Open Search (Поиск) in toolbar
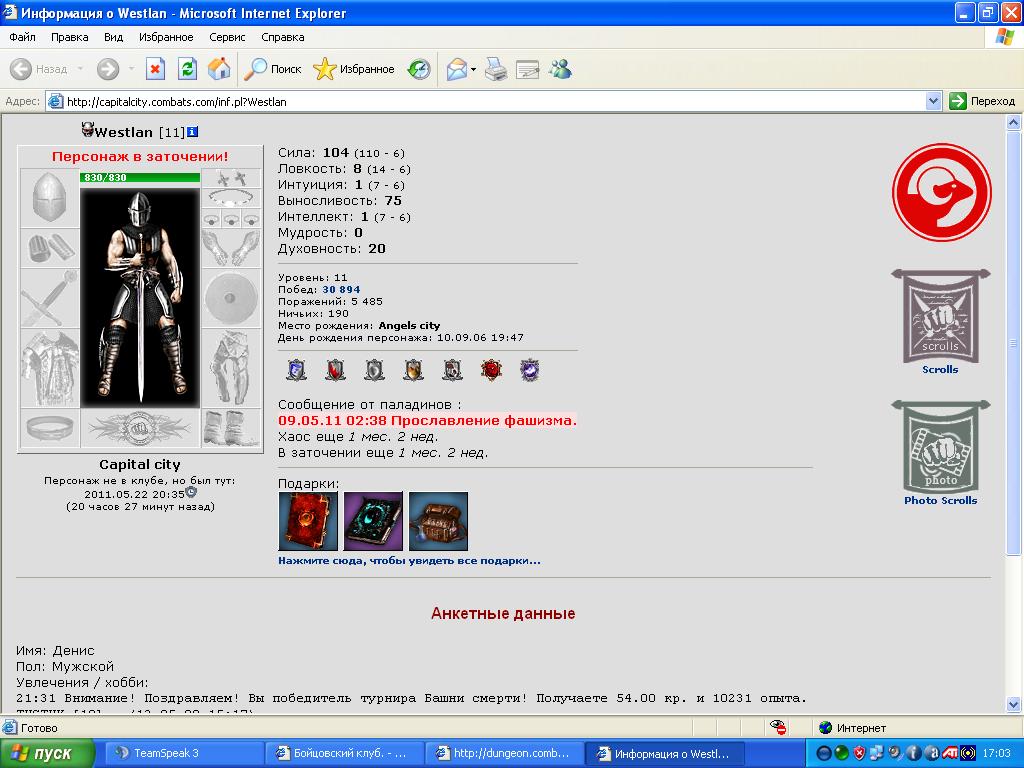This screenshot has height=768, width=1024. tap(272, 69)
